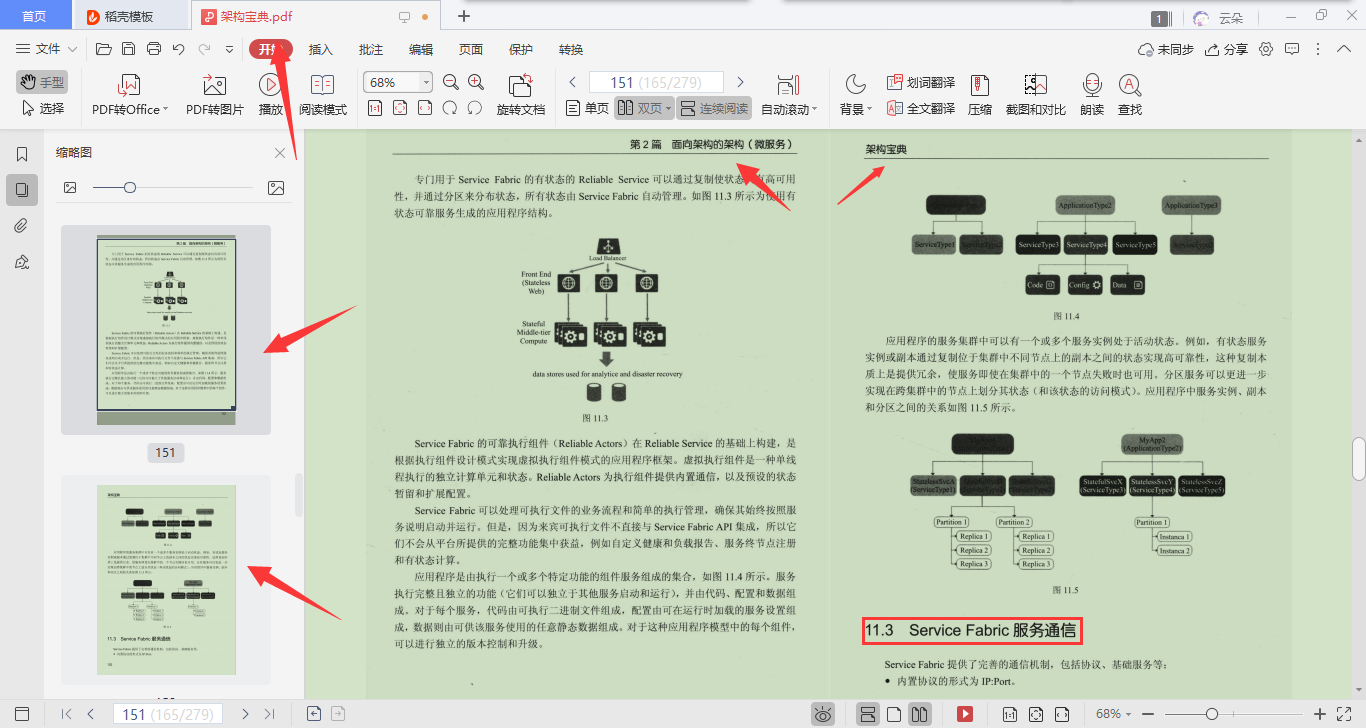Adjust the thumbnail size slider
Screen dimensions: 1366x728
tap(130, 187)
